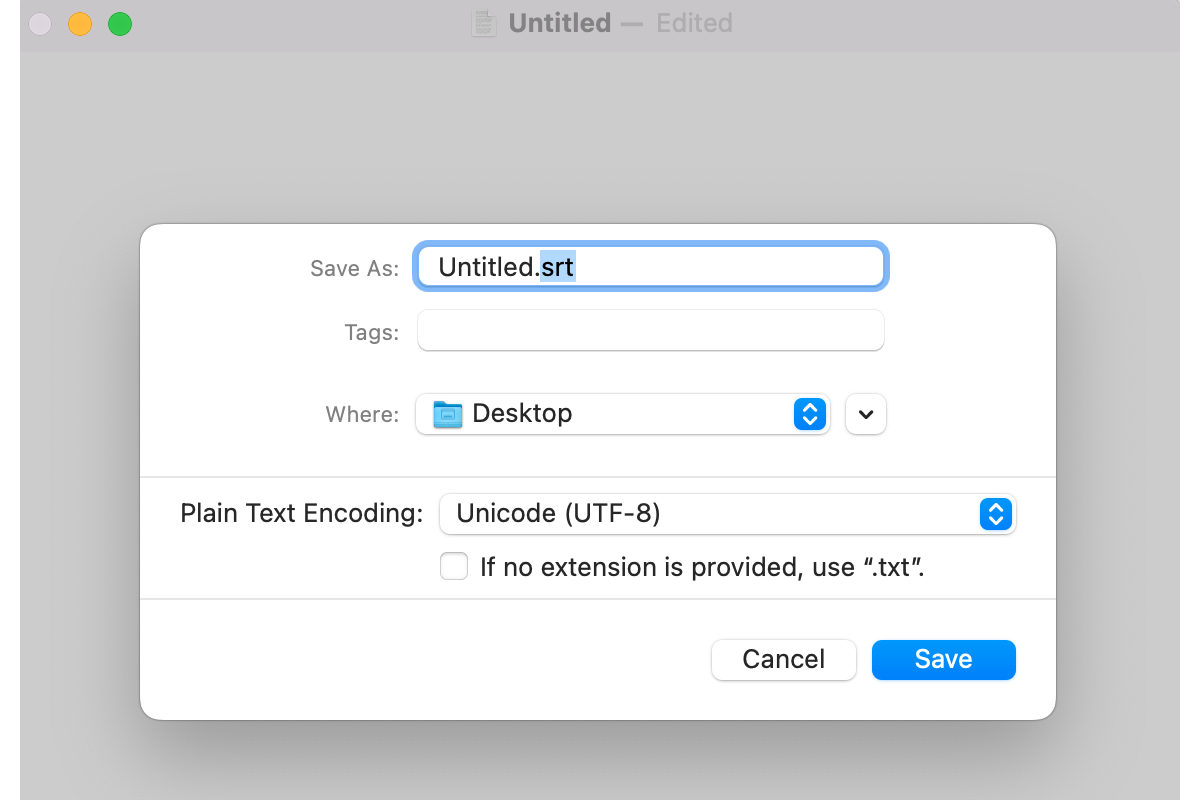
Task: Click the highlighted "srt" extension text
Action: 558,267
